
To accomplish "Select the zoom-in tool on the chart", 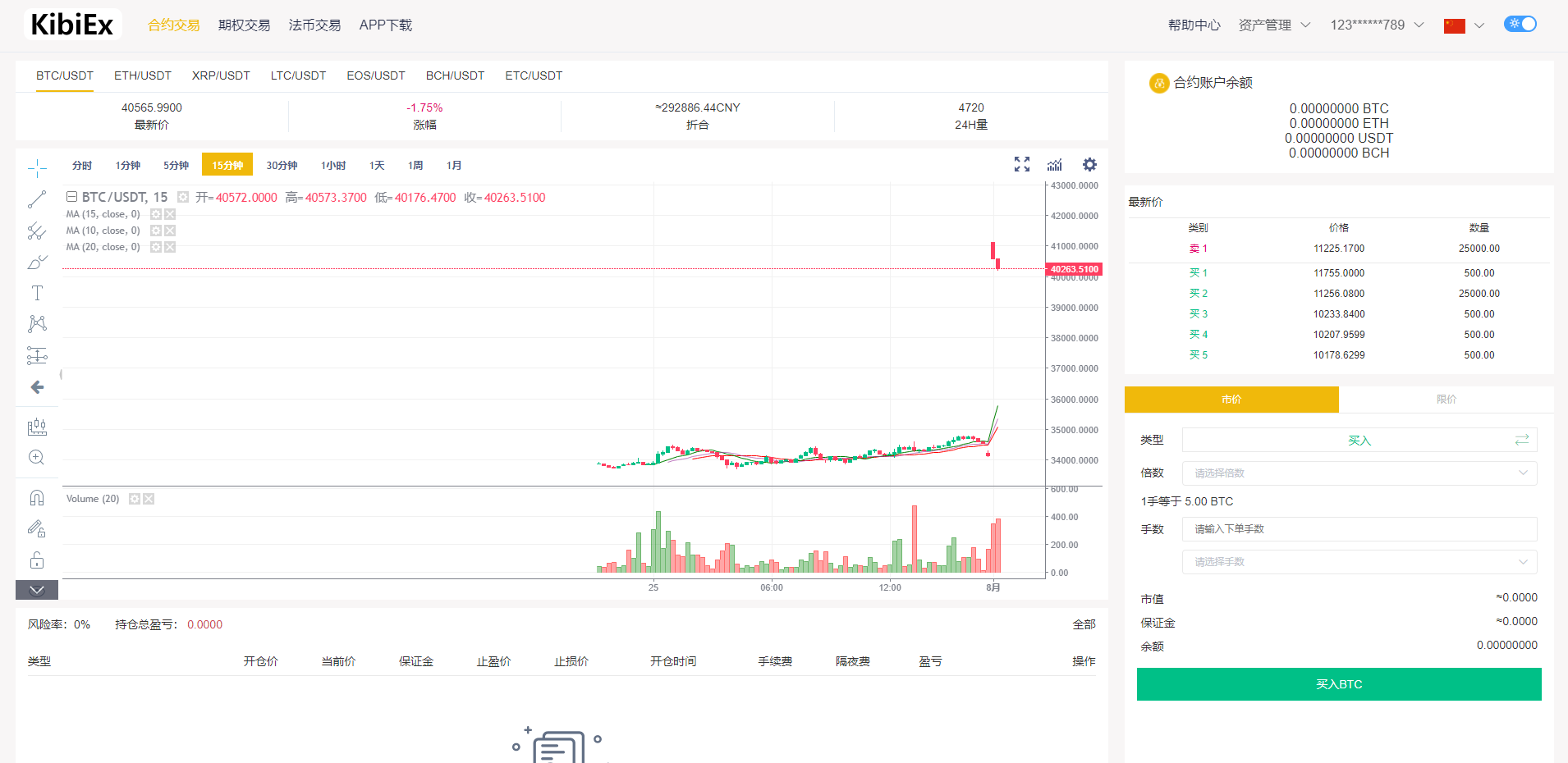I will pos(36,457).
